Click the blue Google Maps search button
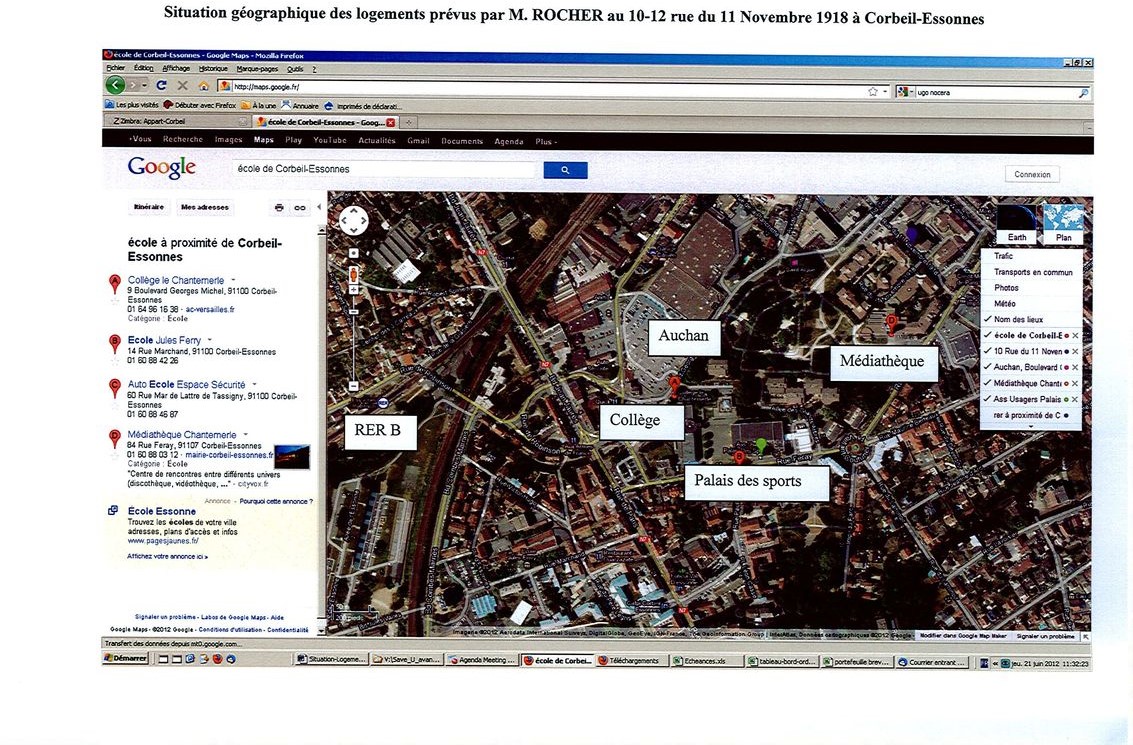This screenshot has width=1133, height=745. (x=565, y=170)
